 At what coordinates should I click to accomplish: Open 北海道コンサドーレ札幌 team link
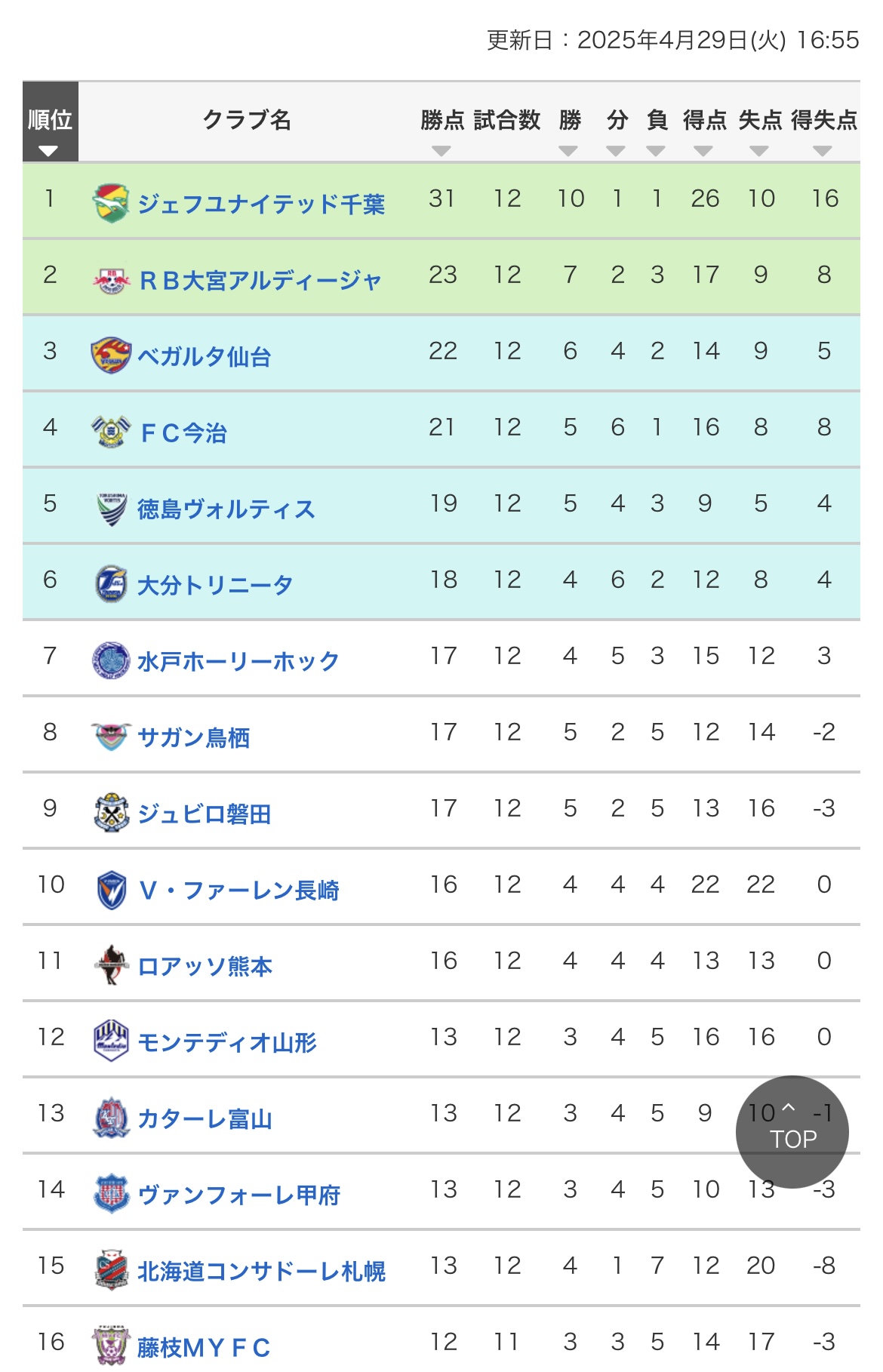(261, 1270)
